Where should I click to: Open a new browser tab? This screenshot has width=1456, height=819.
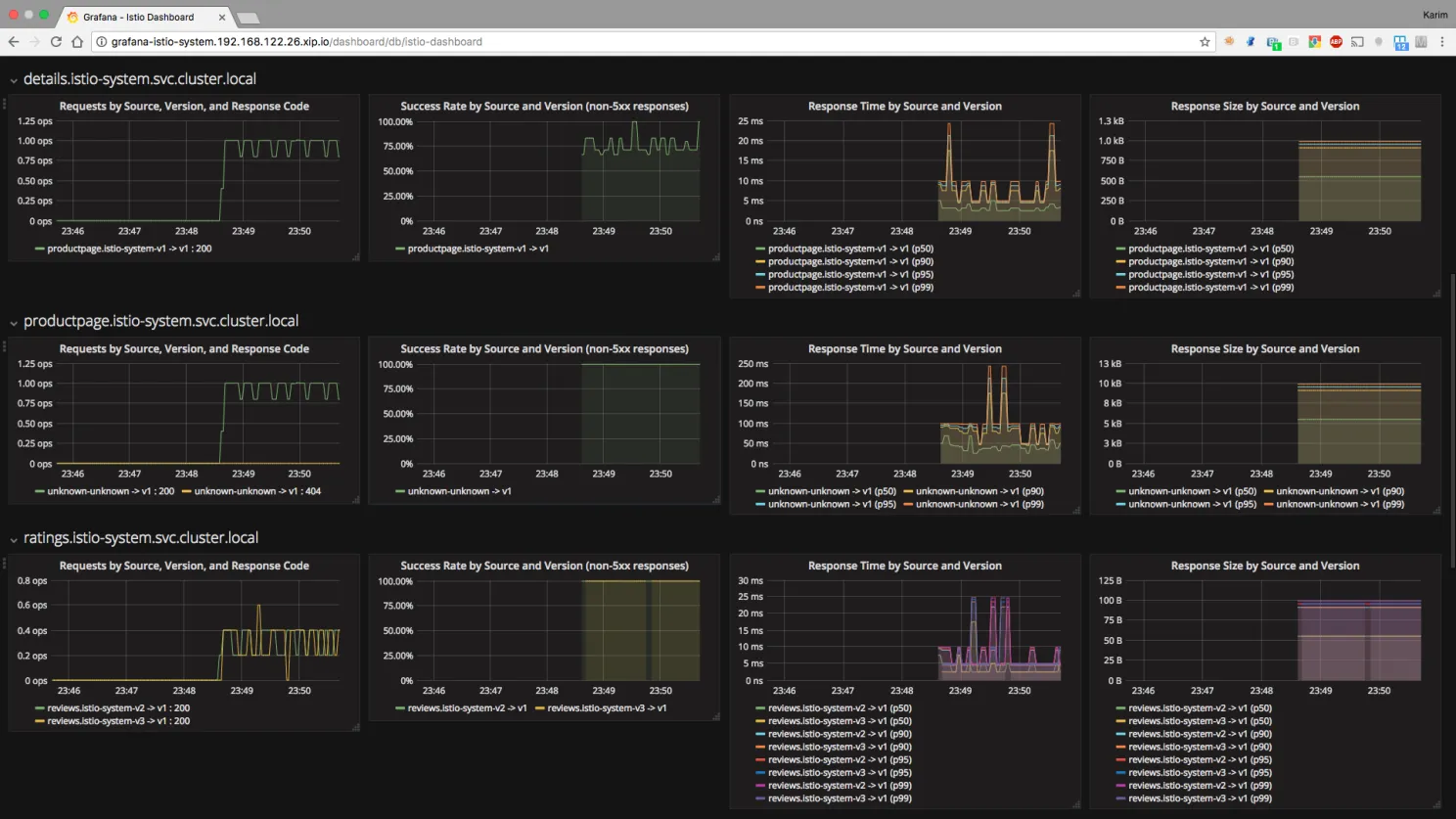pos(249,19)
